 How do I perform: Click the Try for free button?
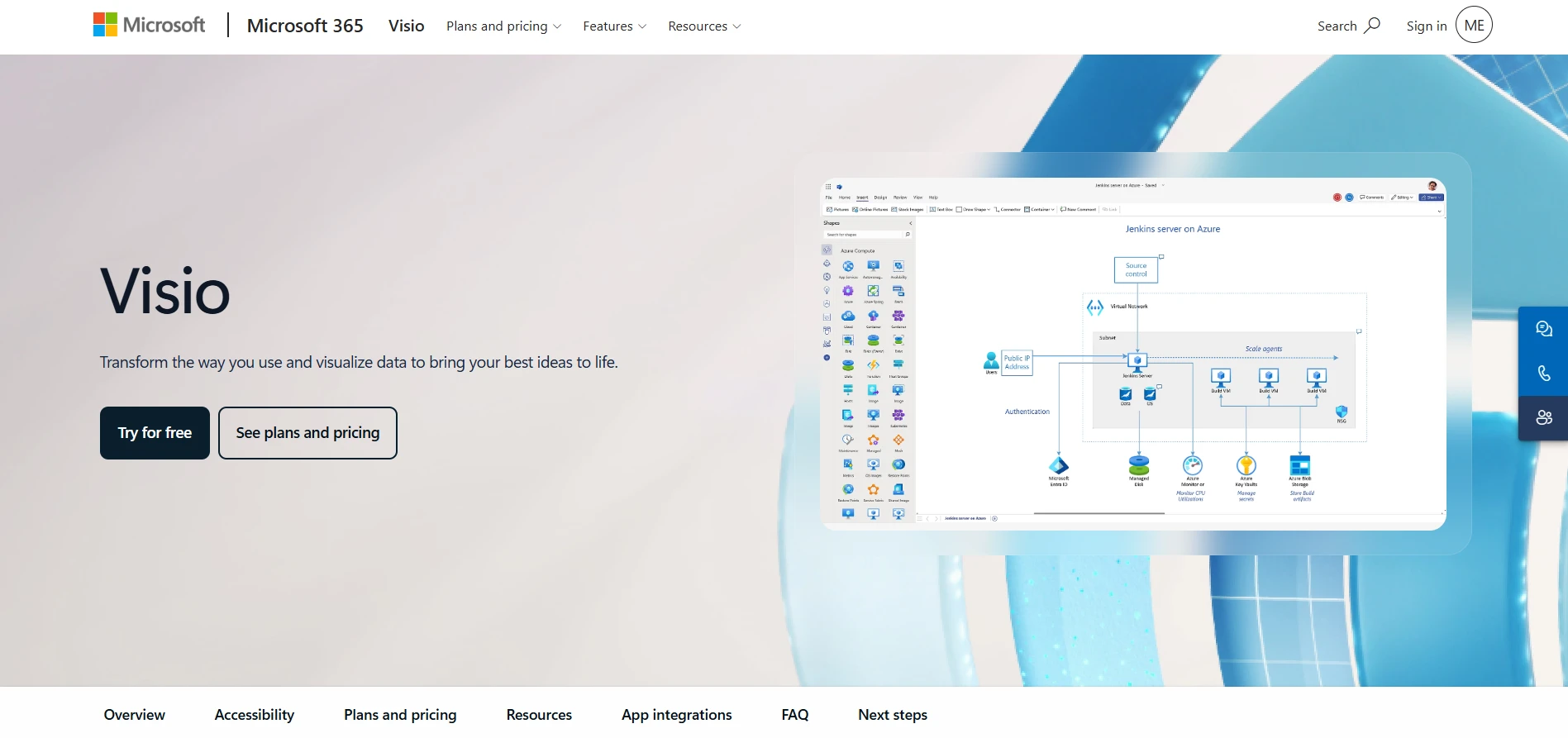(155, 433)
